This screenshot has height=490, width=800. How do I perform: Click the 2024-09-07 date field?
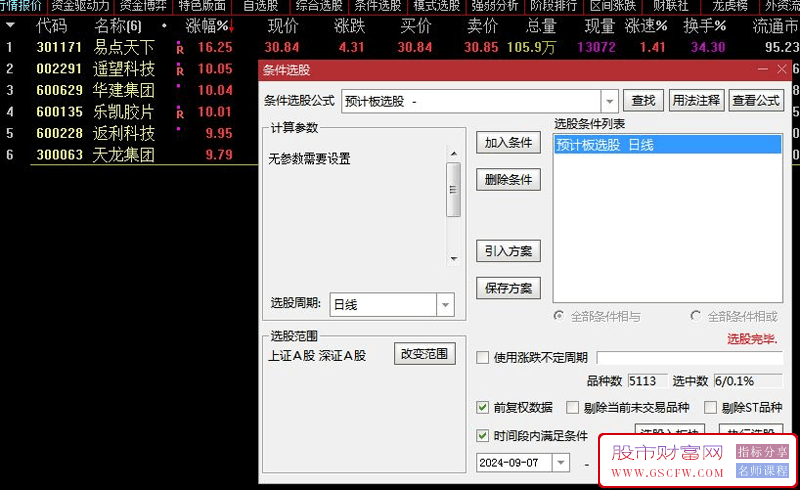522,463
